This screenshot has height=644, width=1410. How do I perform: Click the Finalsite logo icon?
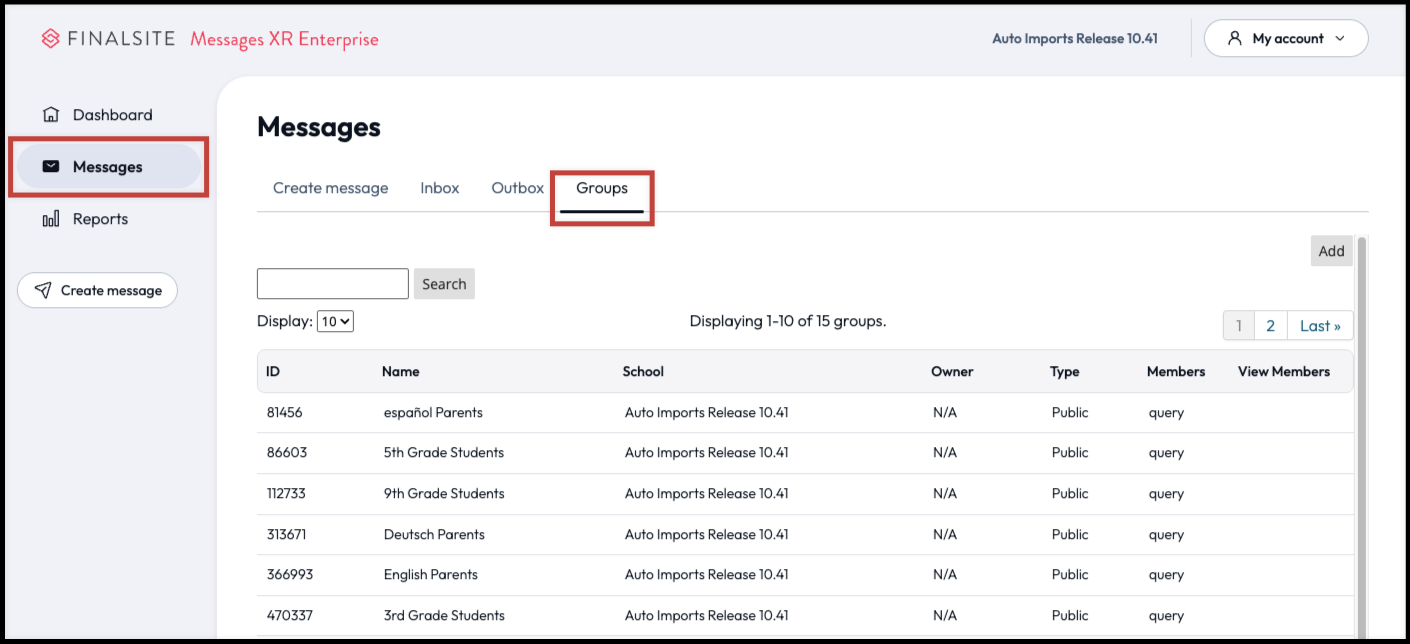point(51,39)
